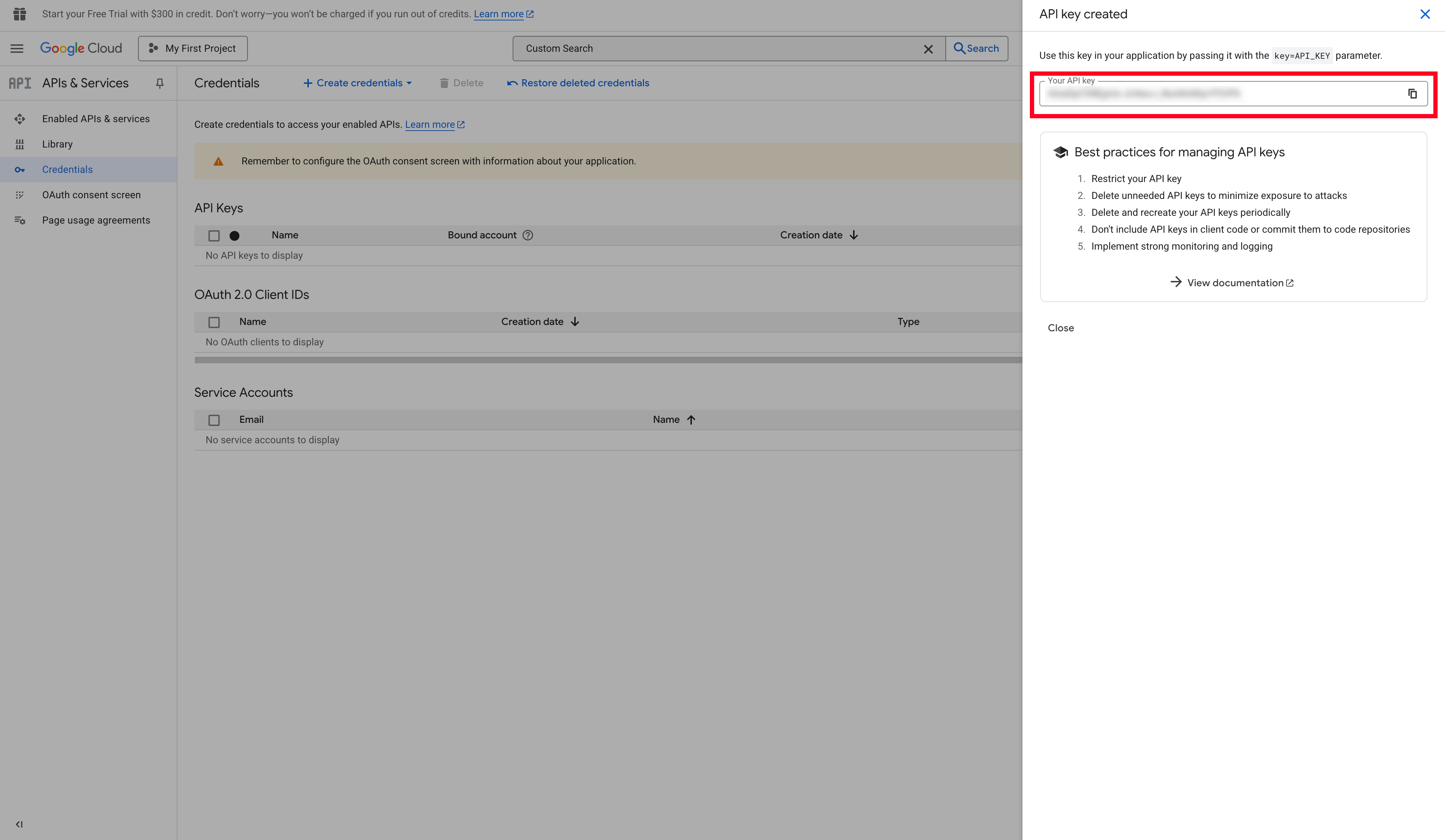Screen dimensions: 1445x840
Task: Click the warning triangle in the OAuth notice
Action: 218,162
